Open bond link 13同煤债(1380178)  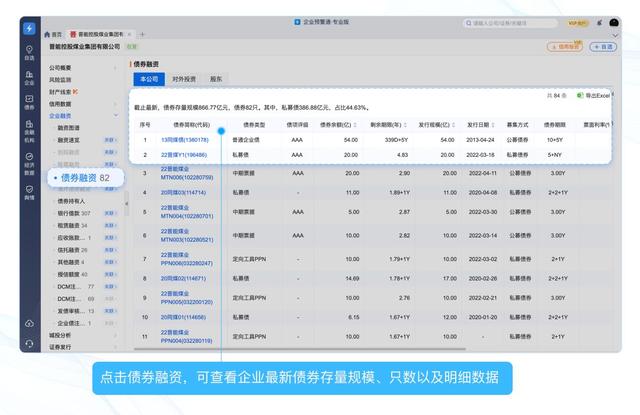(185, 140)
